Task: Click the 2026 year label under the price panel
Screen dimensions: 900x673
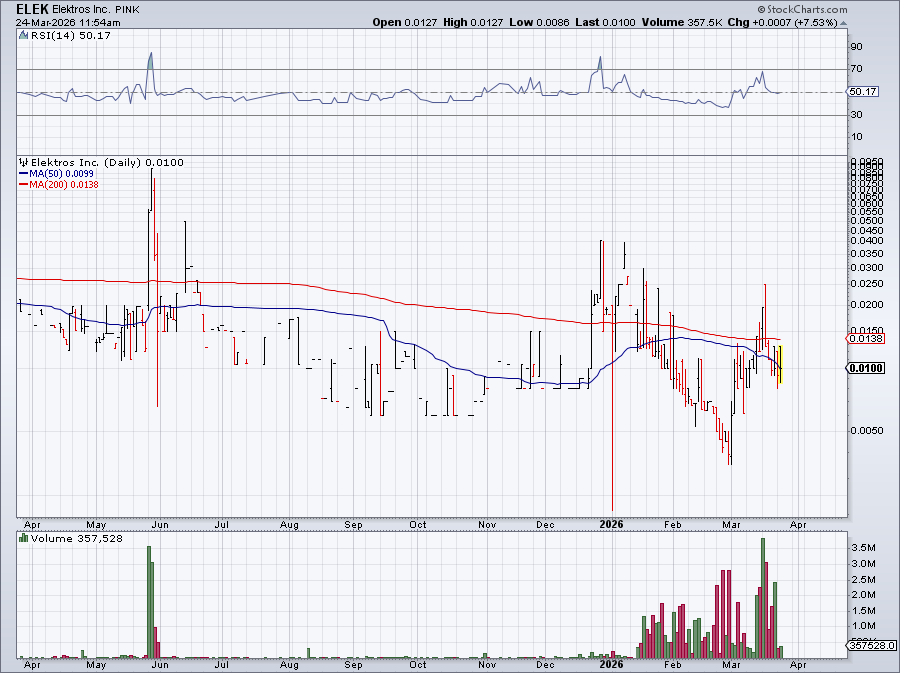Action: point(611,524)
